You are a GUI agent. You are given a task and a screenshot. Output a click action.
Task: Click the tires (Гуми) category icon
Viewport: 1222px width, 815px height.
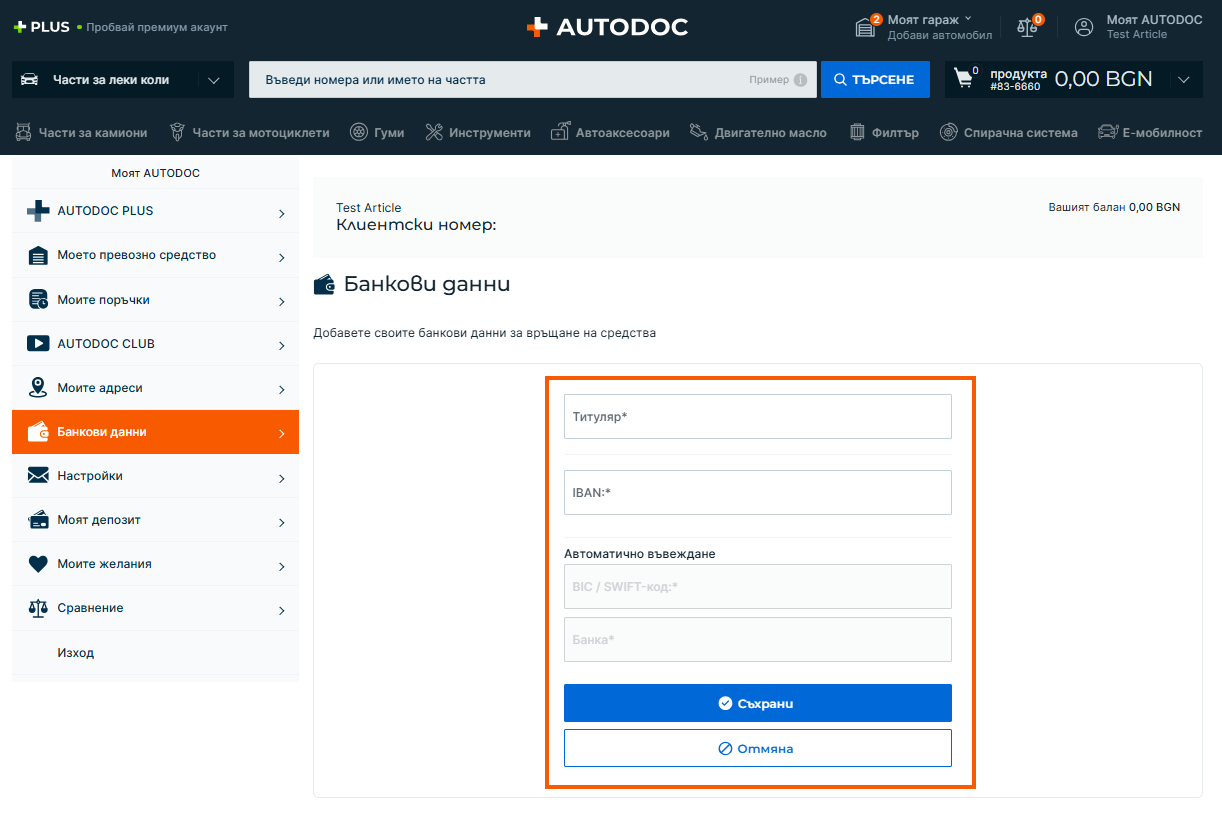point(359,132)
